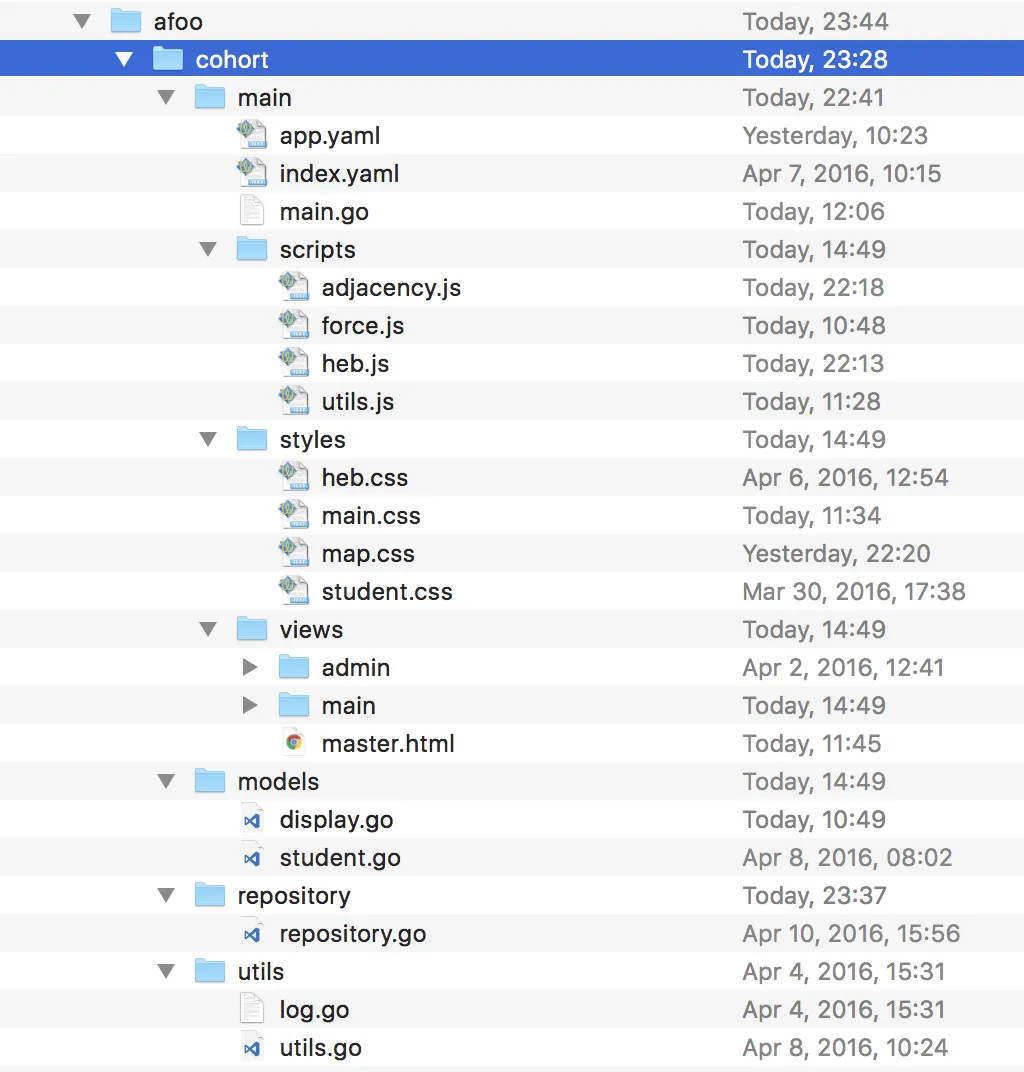Select the main.go file name
Screen dimensions: 1024x1072
coord(324,212)
